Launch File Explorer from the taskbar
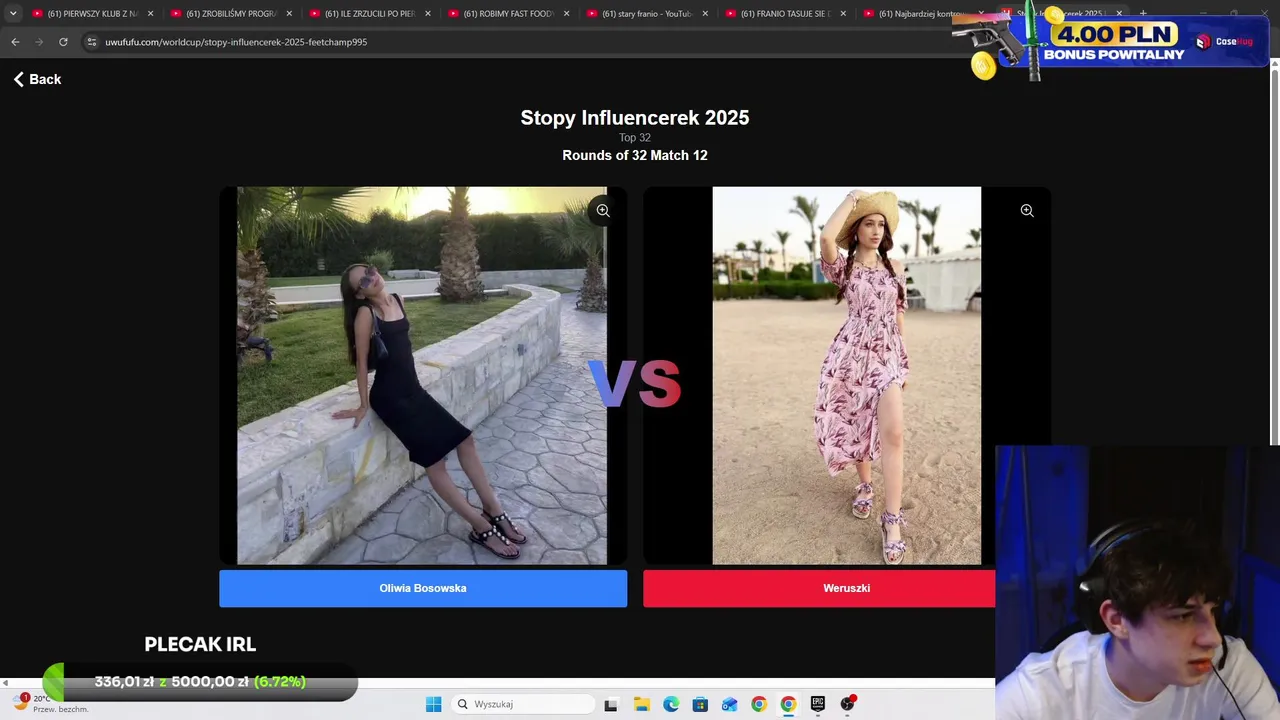This screenshot has height=720, width=1280. pyautogui.click(x=641, y=704)
